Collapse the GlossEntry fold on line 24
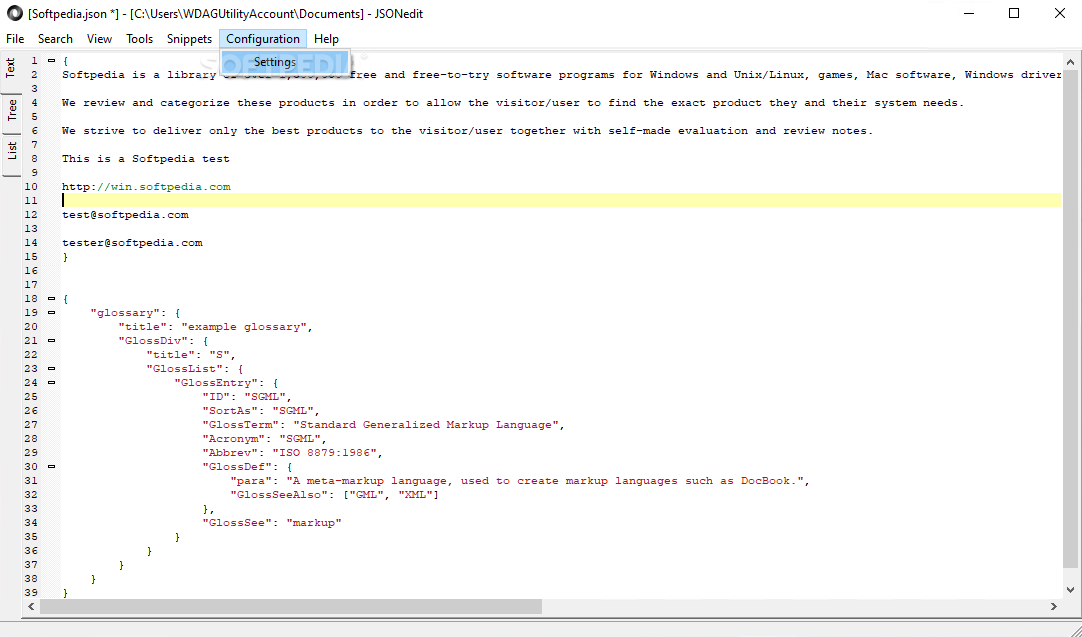Image resolution: width=1082 pixels, height=637 pixels. pos(51,382)
